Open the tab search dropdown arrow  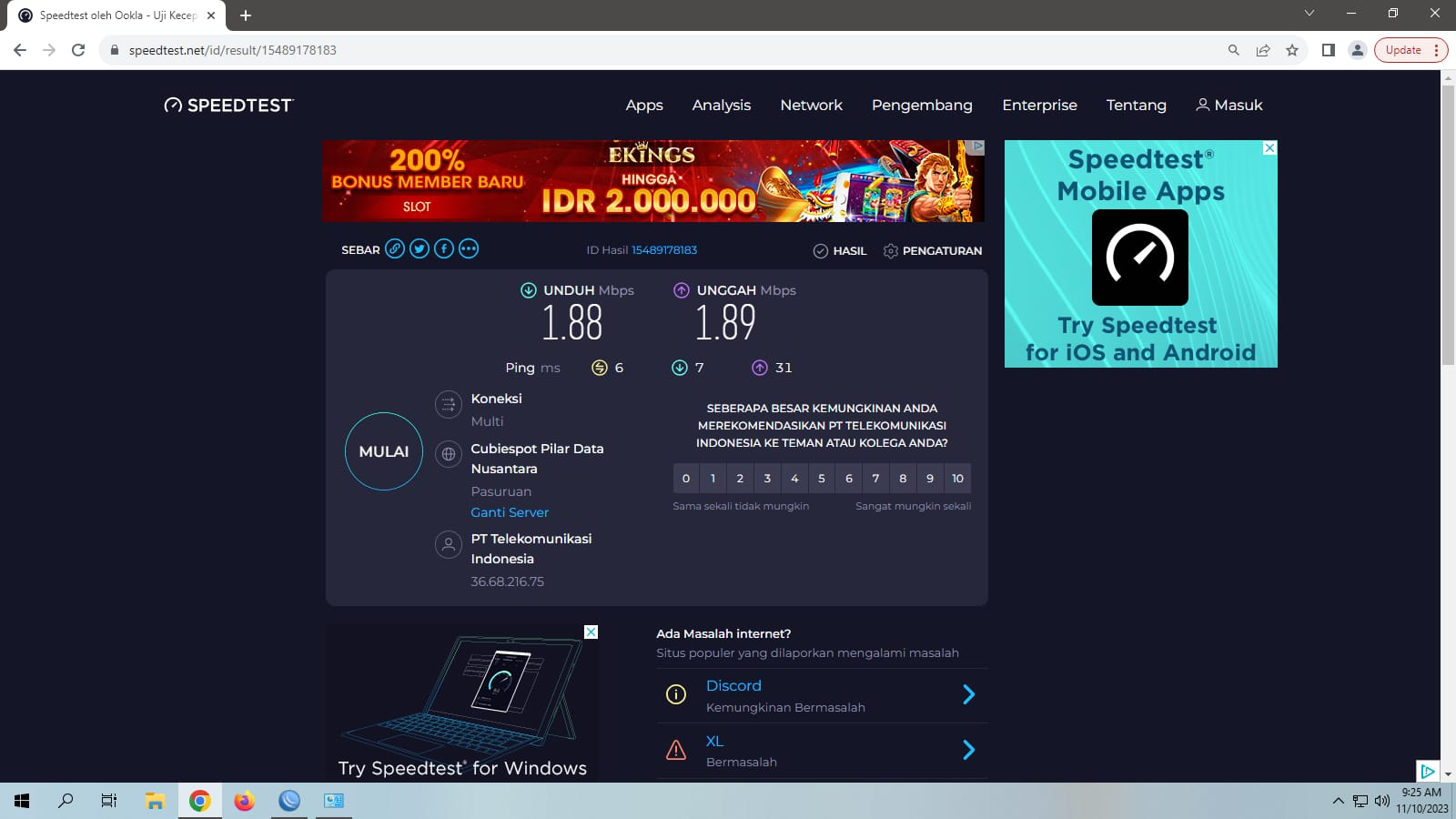(1309, 13)
